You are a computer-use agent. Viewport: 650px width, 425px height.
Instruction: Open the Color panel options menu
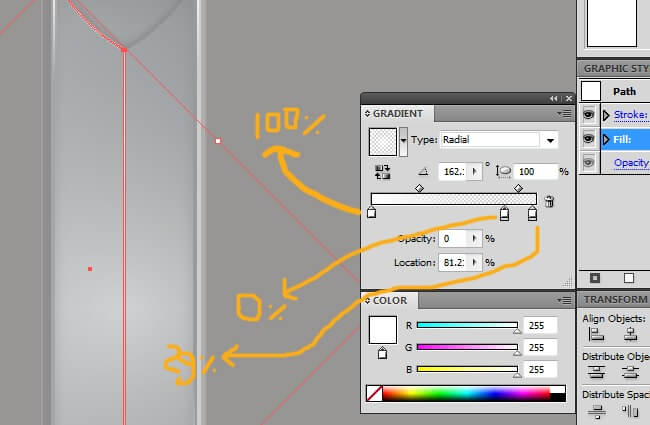pyautogui.click(x=564, y=300)
